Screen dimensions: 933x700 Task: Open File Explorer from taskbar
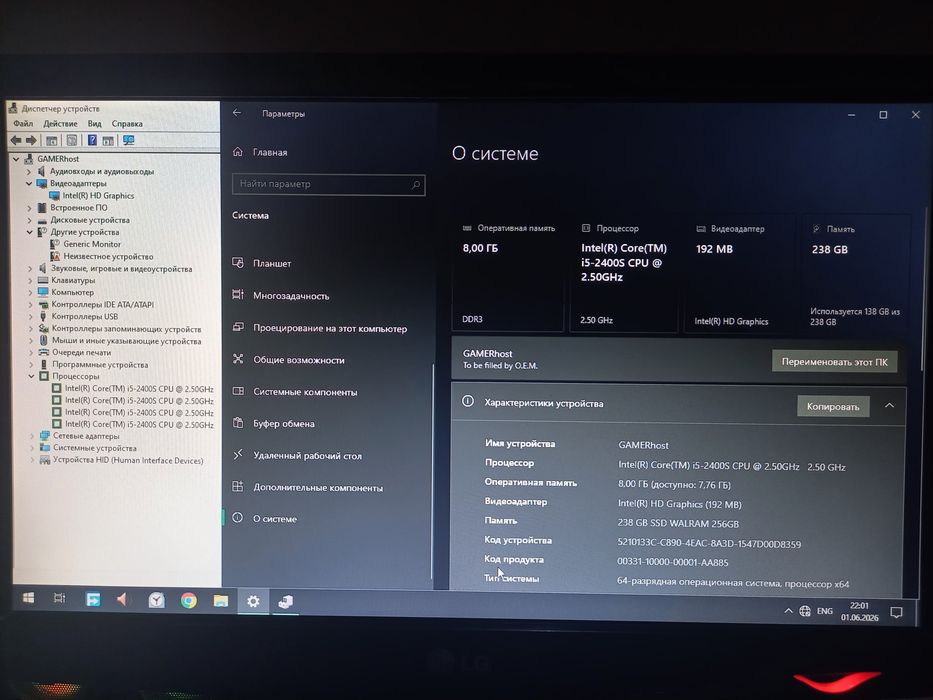tap(221, 601)
